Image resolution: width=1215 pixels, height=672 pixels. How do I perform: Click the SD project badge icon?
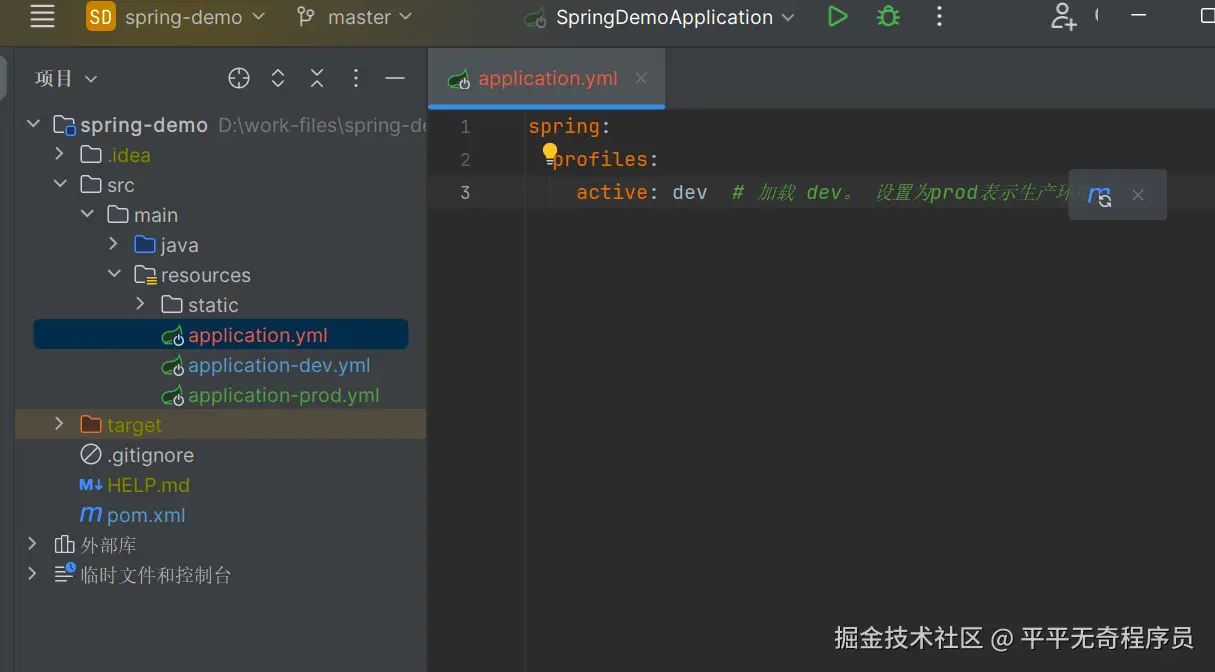101,17
